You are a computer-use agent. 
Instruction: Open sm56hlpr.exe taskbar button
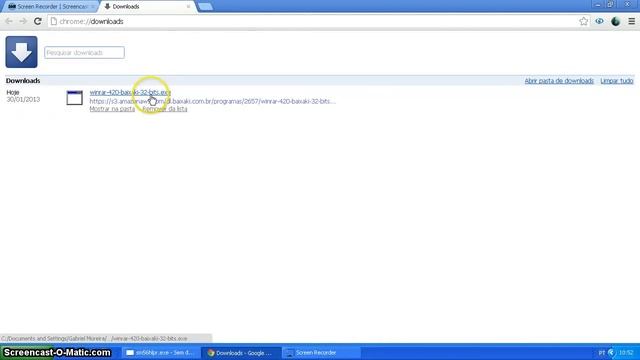click(x=160, y=353)
